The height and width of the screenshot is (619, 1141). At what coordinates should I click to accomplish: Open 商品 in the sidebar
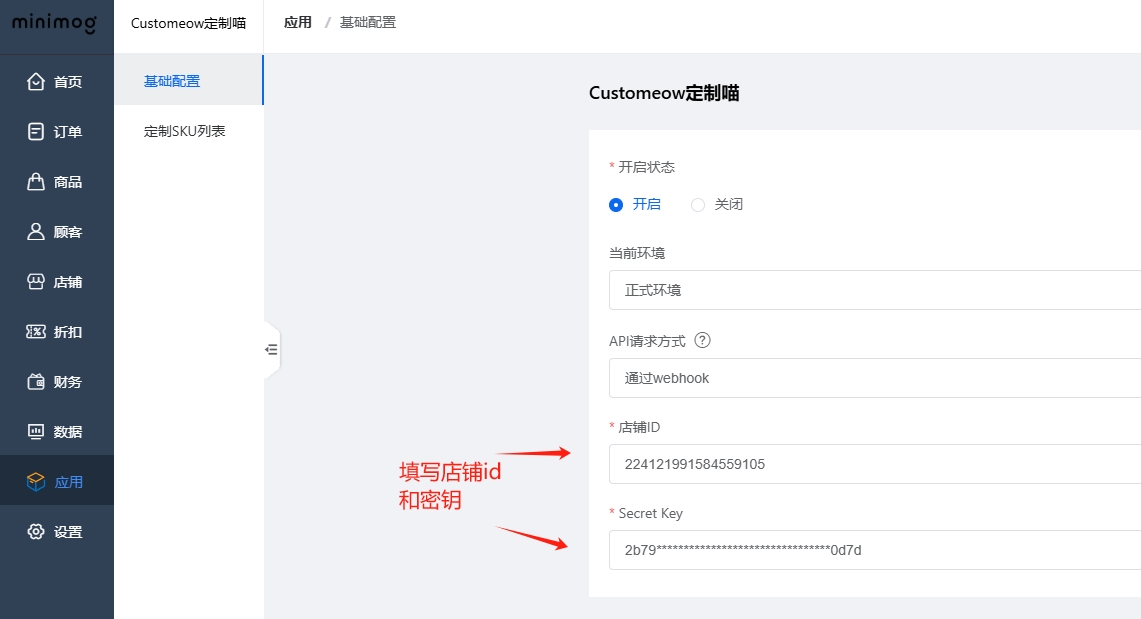point(57,182)
